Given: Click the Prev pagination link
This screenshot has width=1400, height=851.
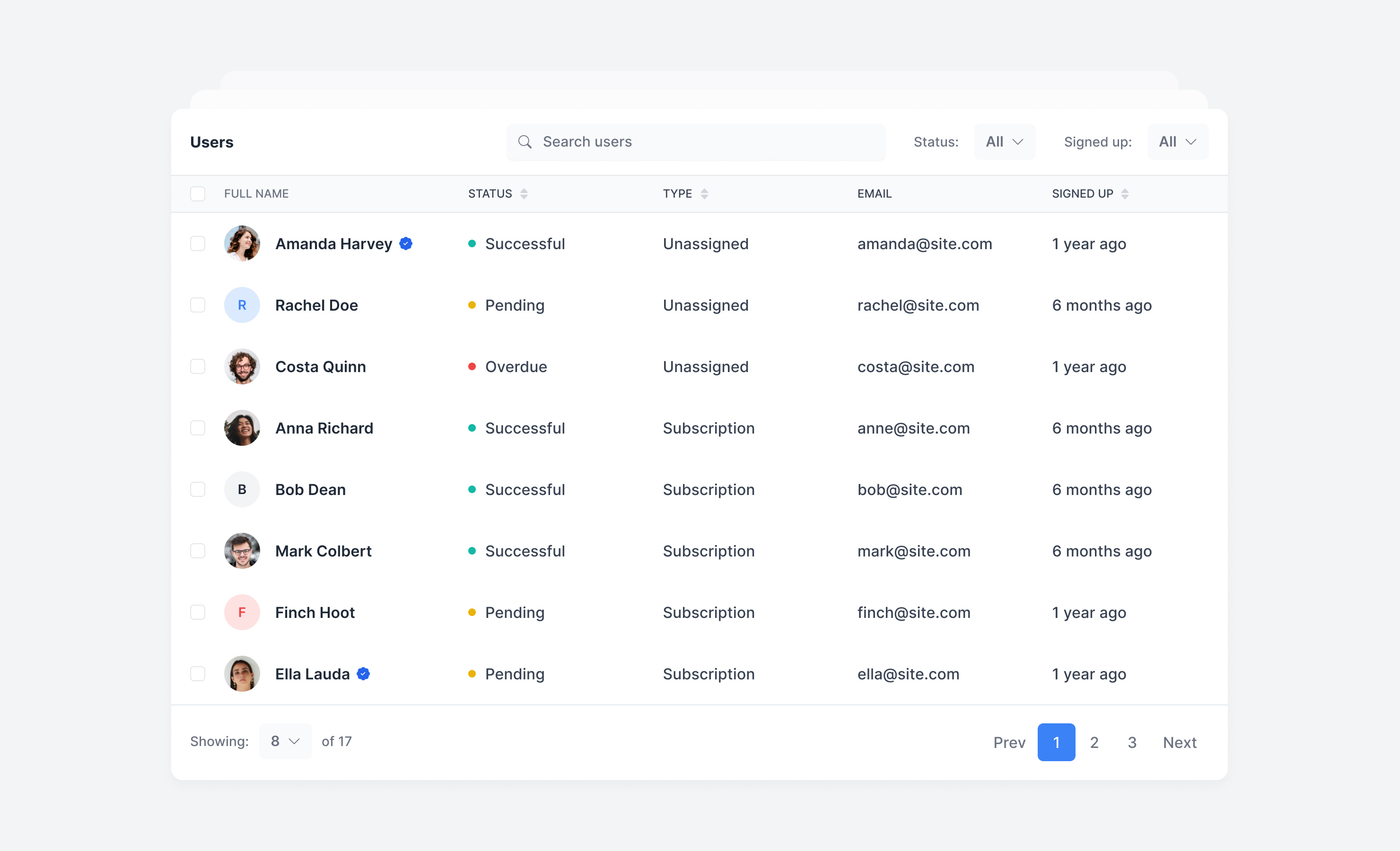Looking at the screenshot, I should click(1009, 742).
